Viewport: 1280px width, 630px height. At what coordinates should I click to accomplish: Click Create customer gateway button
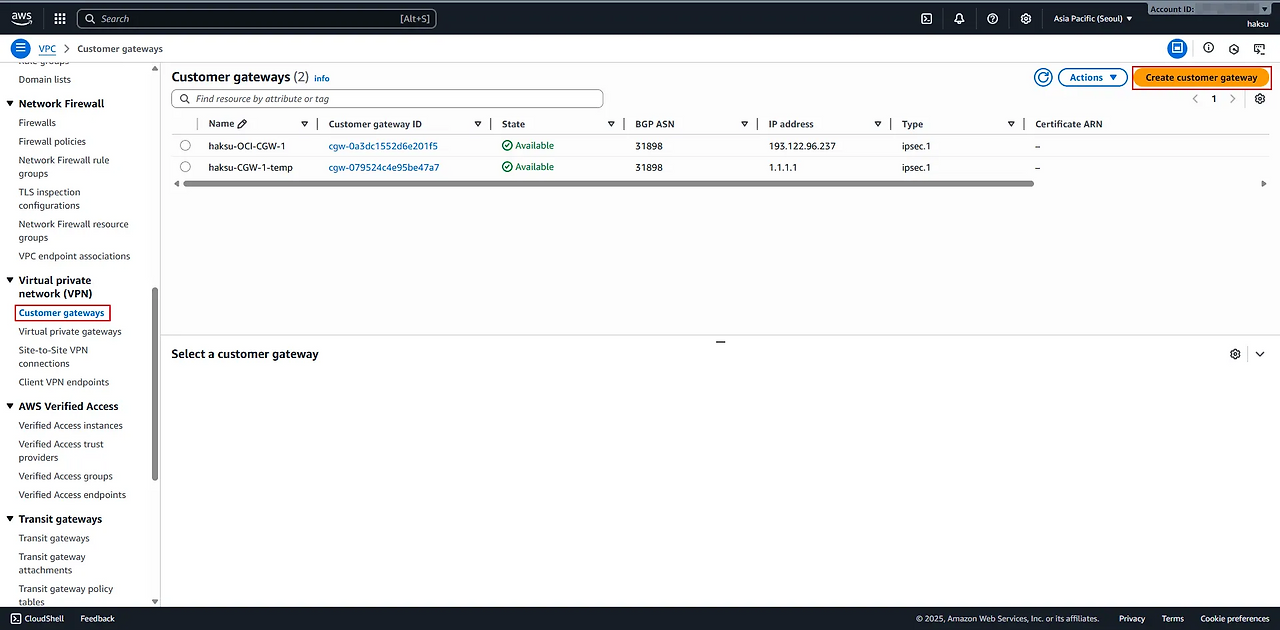1201,77
